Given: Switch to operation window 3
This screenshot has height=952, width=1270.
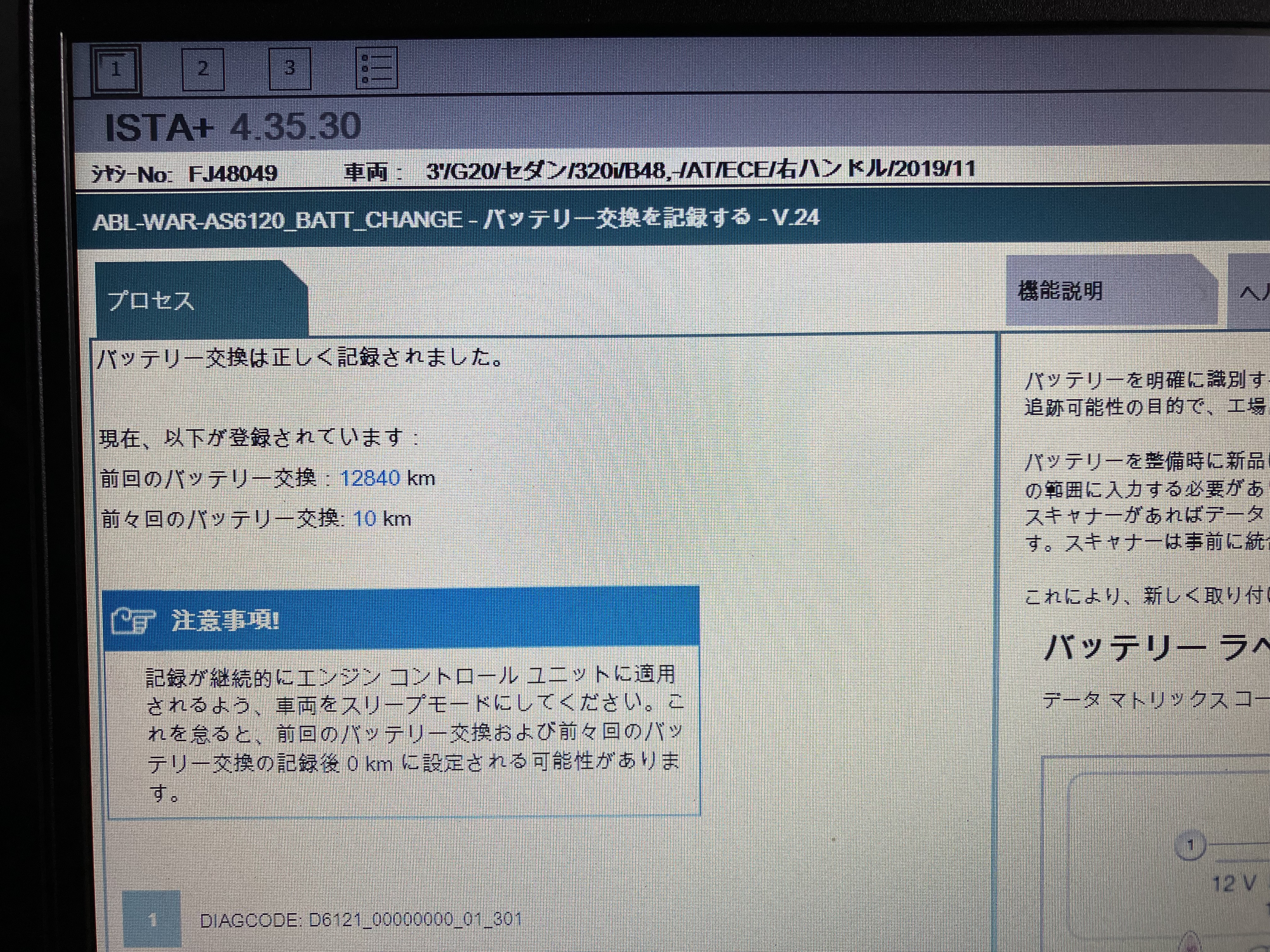Looking at the screenshot, I should pos(290,68).
